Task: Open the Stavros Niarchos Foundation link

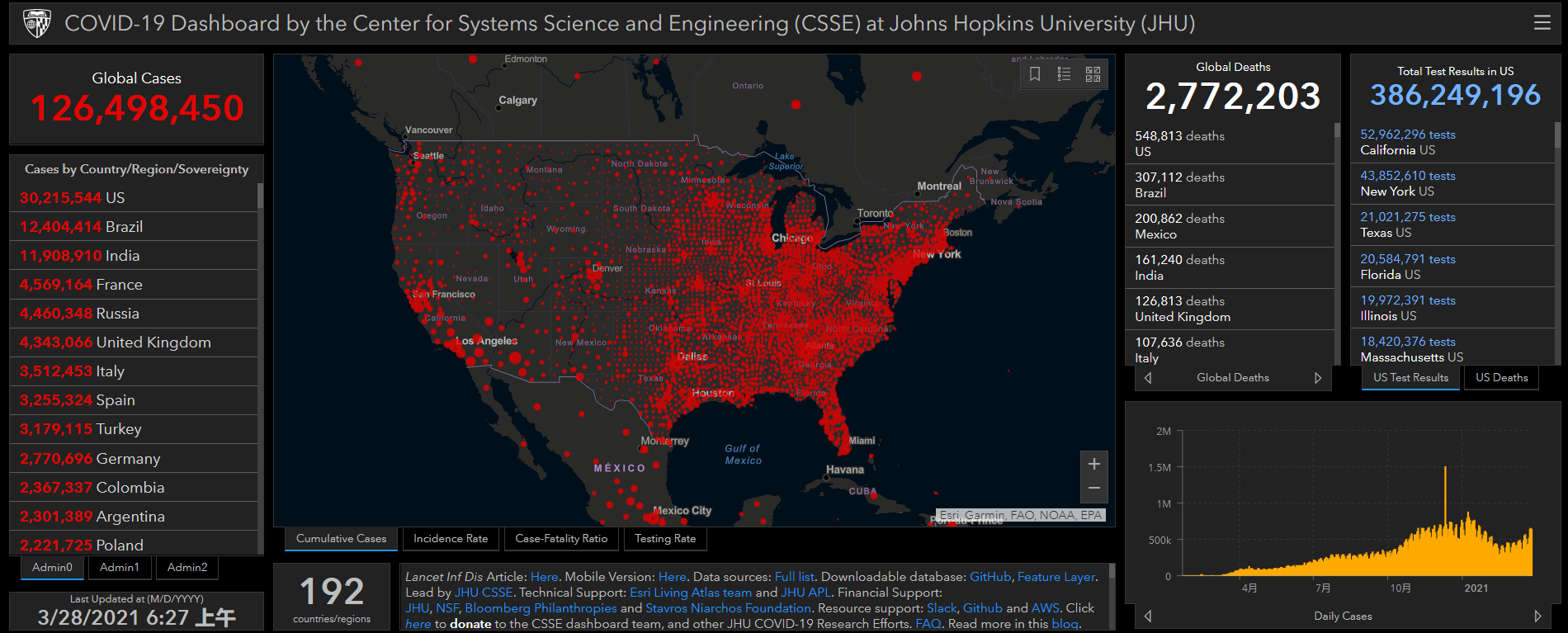Action: pos(729,608)
